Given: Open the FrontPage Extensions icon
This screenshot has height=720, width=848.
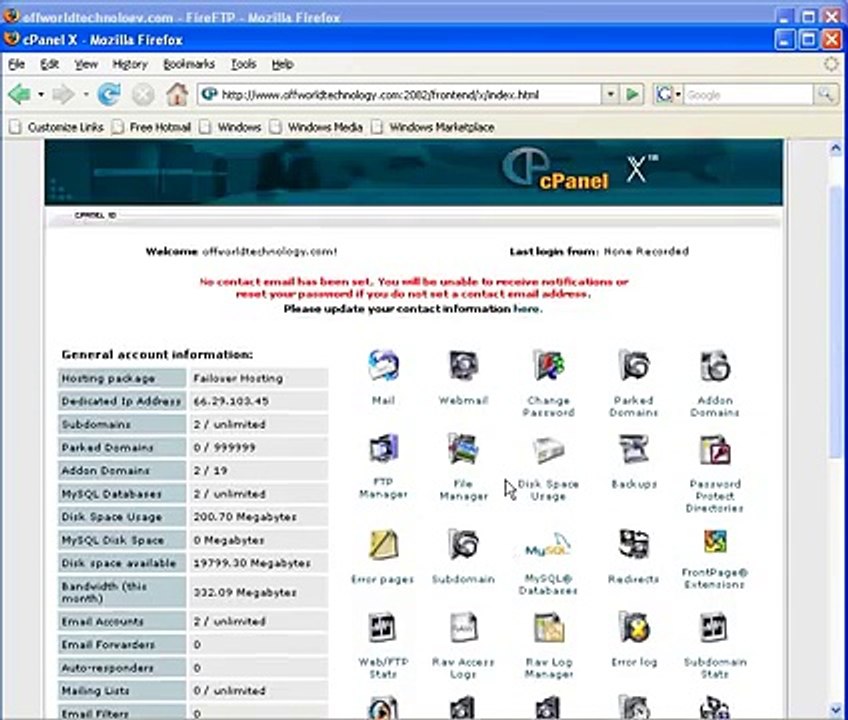Looking at the screenshot, I should (x=715, y=542).
